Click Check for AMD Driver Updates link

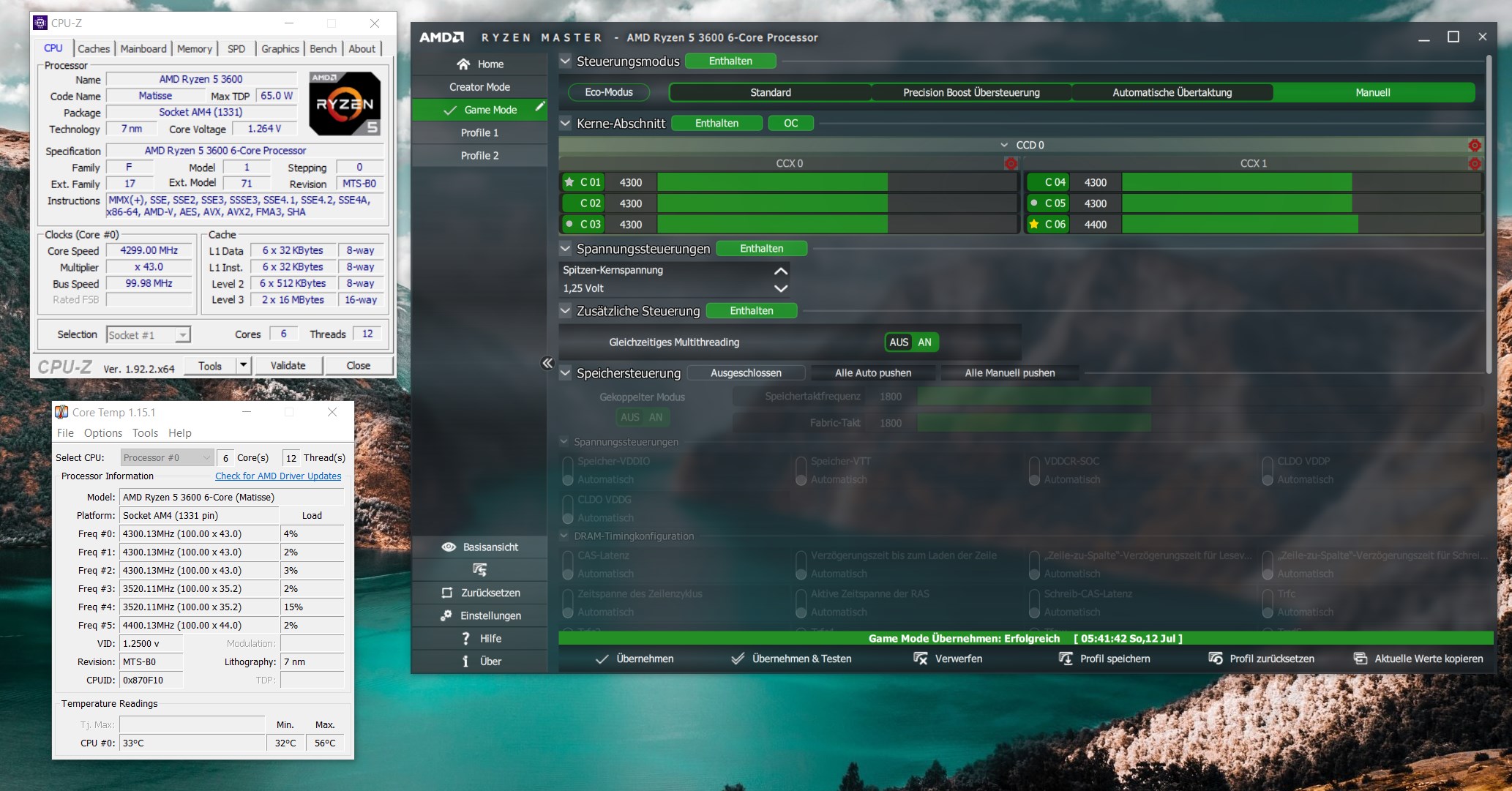tap(278, 476)
